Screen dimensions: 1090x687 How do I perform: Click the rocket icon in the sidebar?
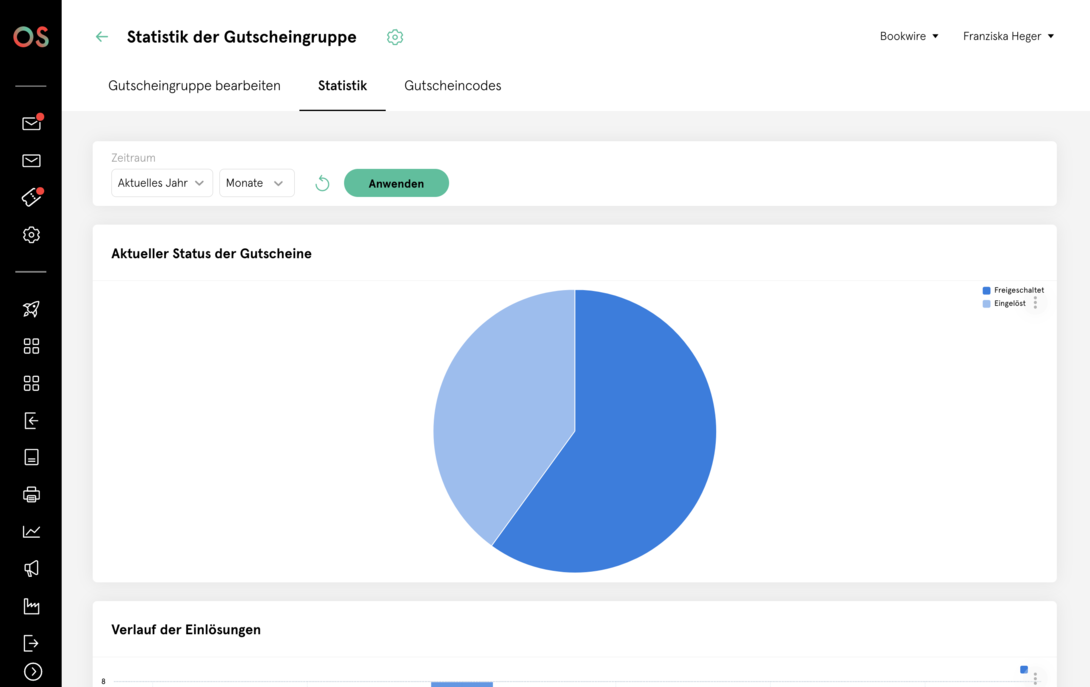tap(31, 309)
